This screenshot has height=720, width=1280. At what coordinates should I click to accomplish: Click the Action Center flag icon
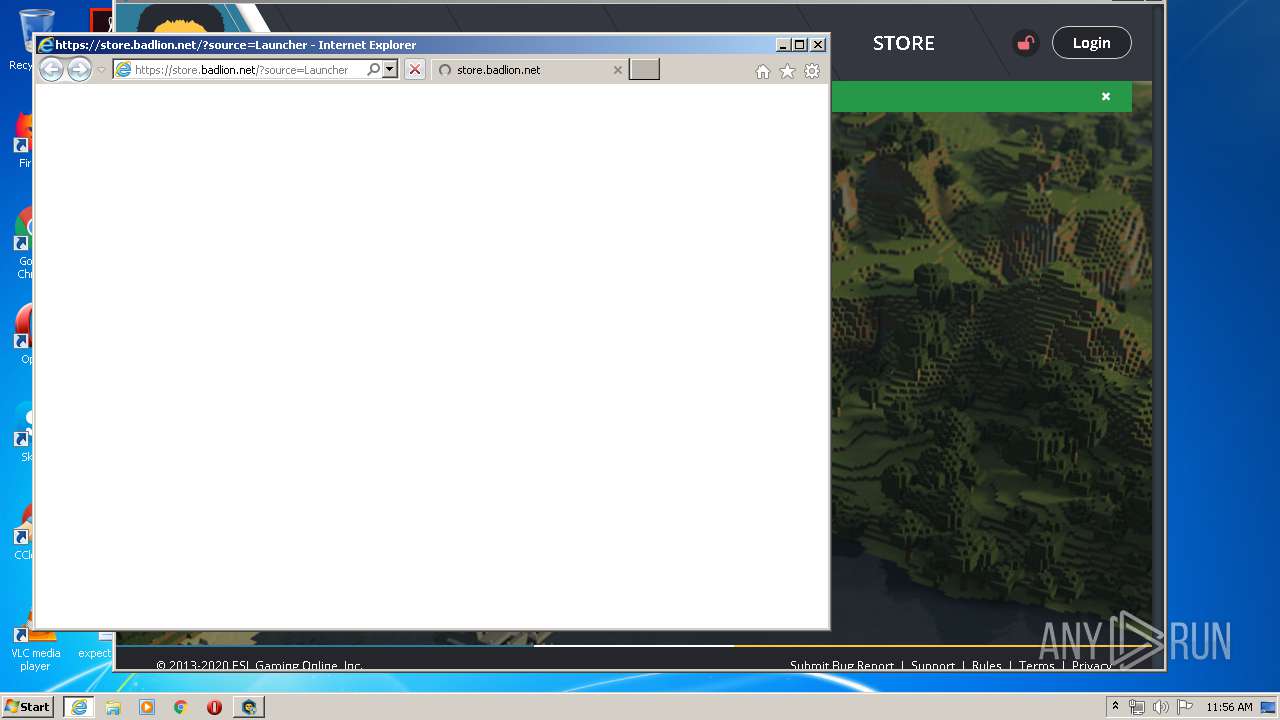1184,707
